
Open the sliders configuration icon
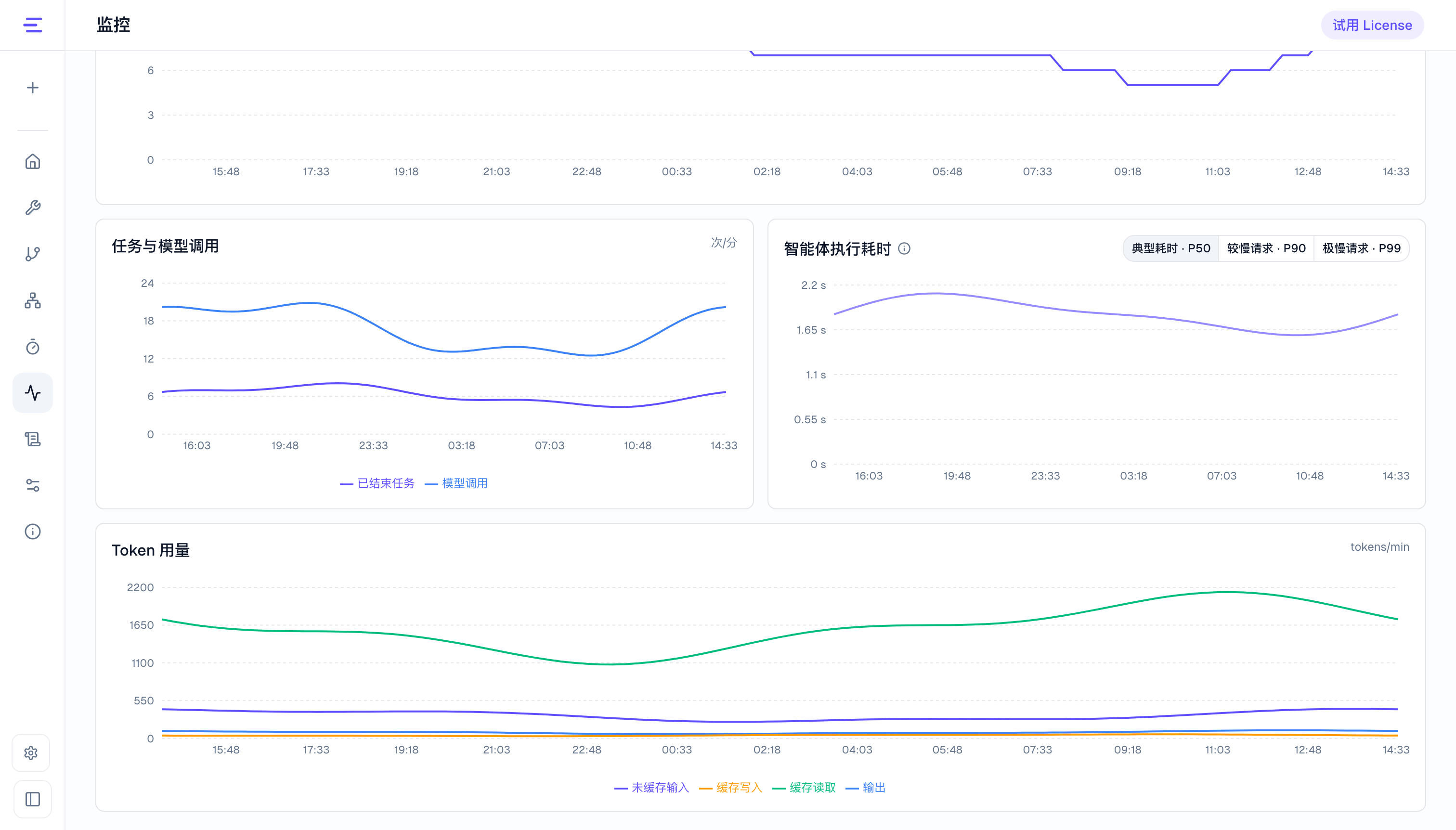coord(32,485)
